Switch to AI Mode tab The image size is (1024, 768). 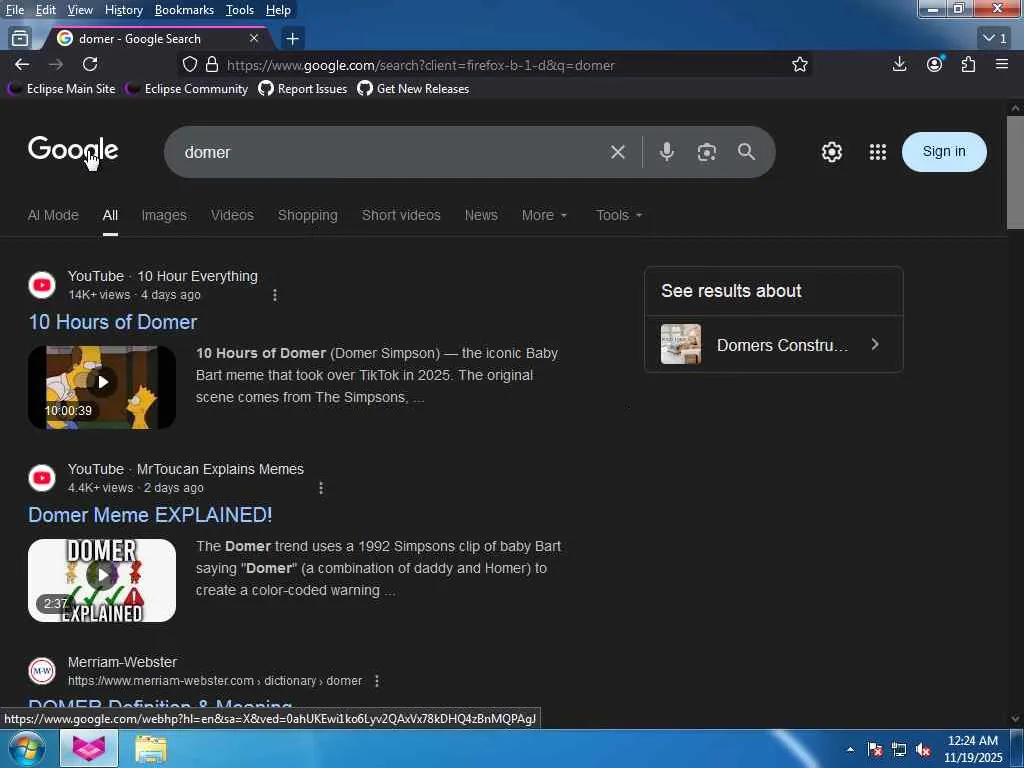click(x=53, y=215)
